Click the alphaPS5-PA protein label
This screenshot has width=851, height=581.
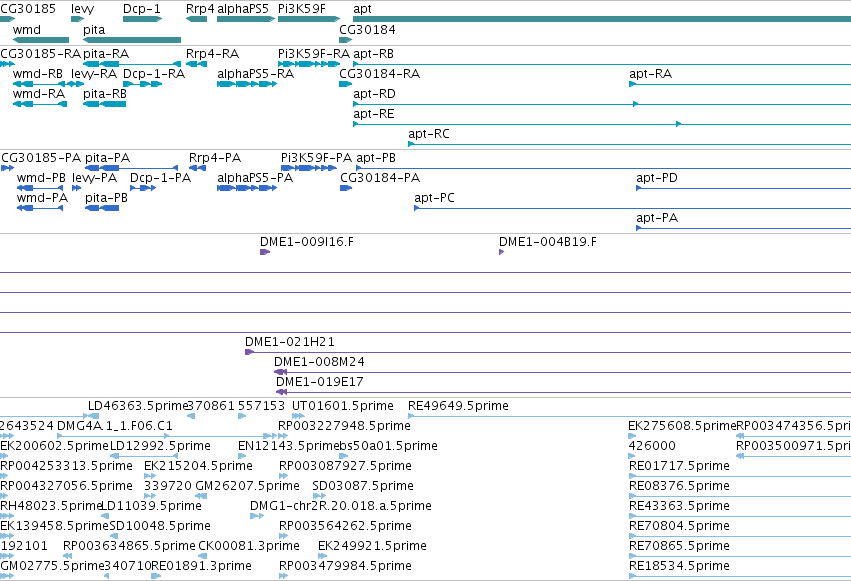[x=255, y=178]
